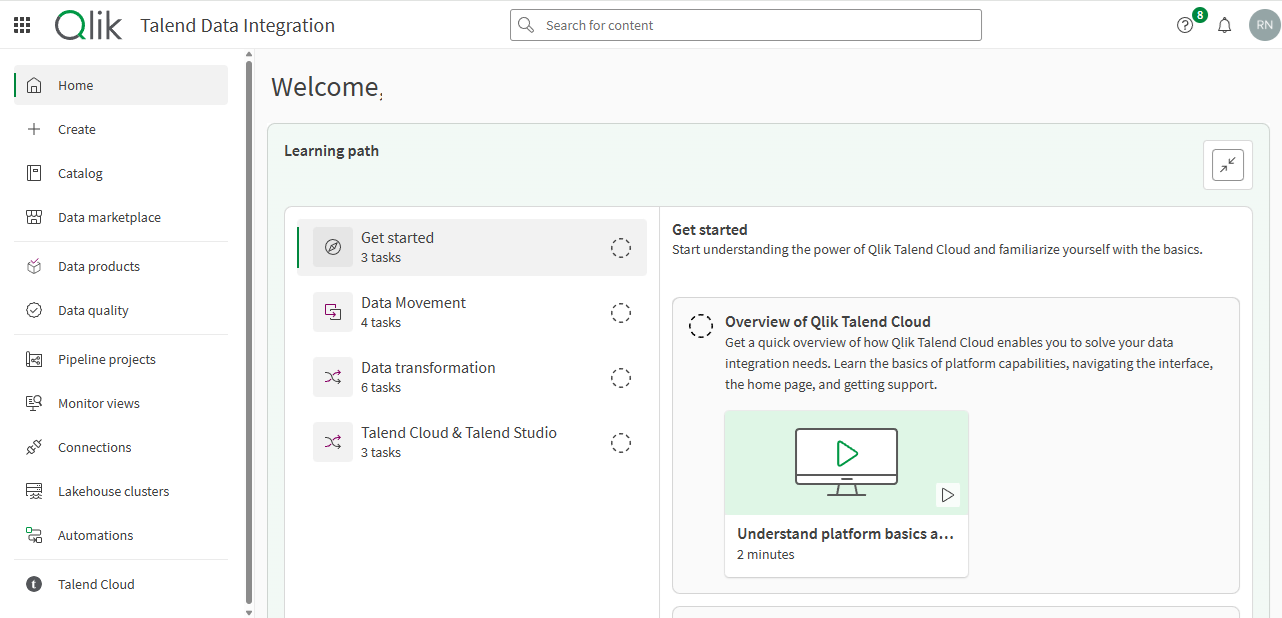
Task: Collapse the Learning path panel
Action: coord(1227,164)
